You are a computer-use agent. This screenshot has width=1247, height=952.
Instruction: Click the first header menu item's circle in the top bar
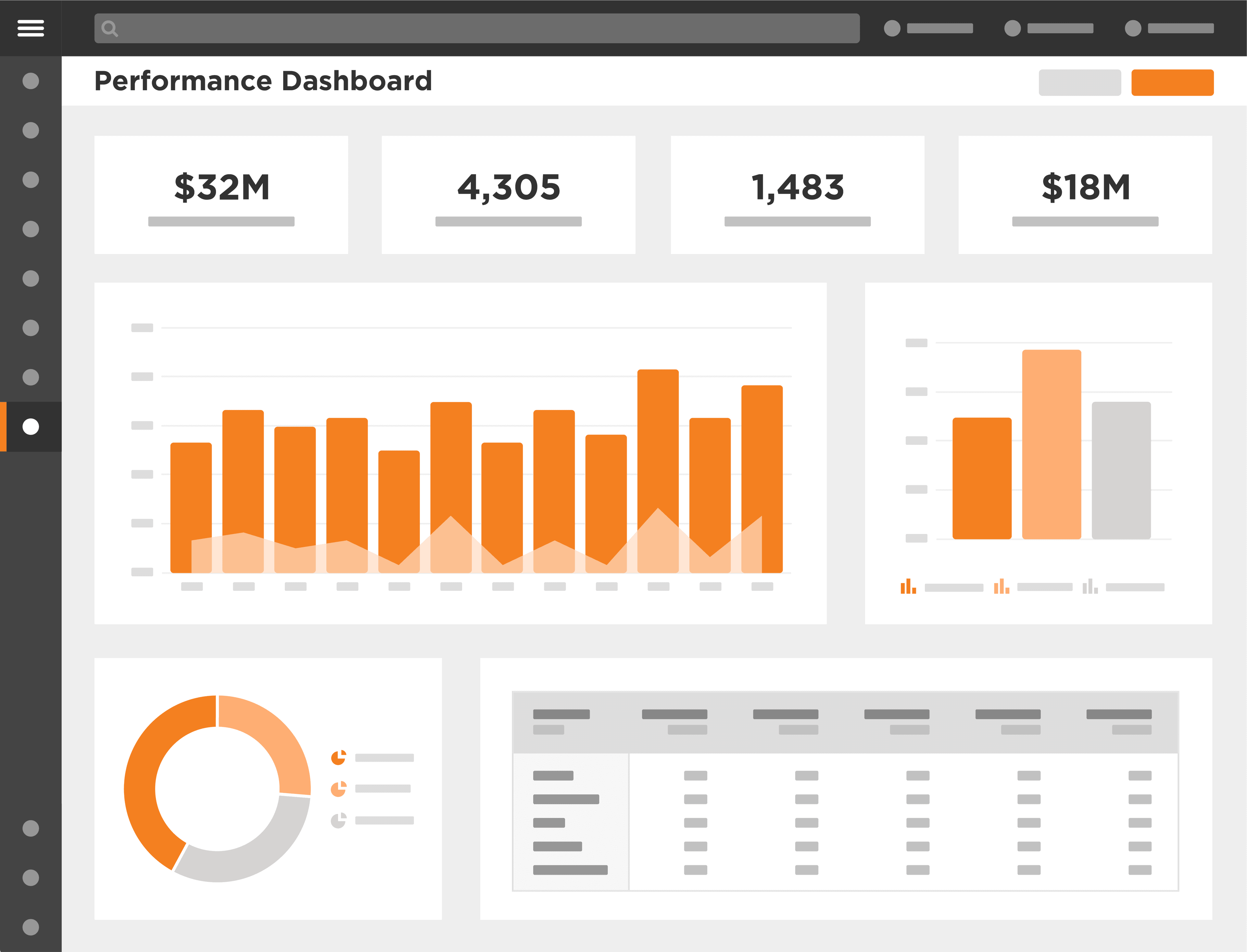pos(892,28)
